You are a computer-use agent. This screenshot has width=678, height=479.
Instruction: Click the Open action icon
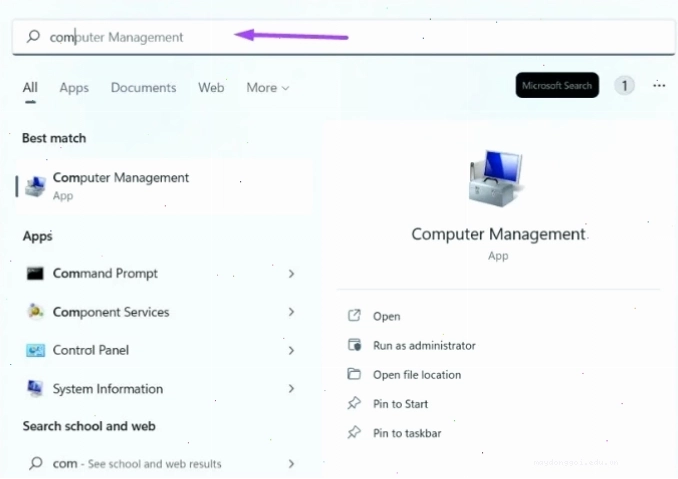pyautogui.click(x=354, y=316)
